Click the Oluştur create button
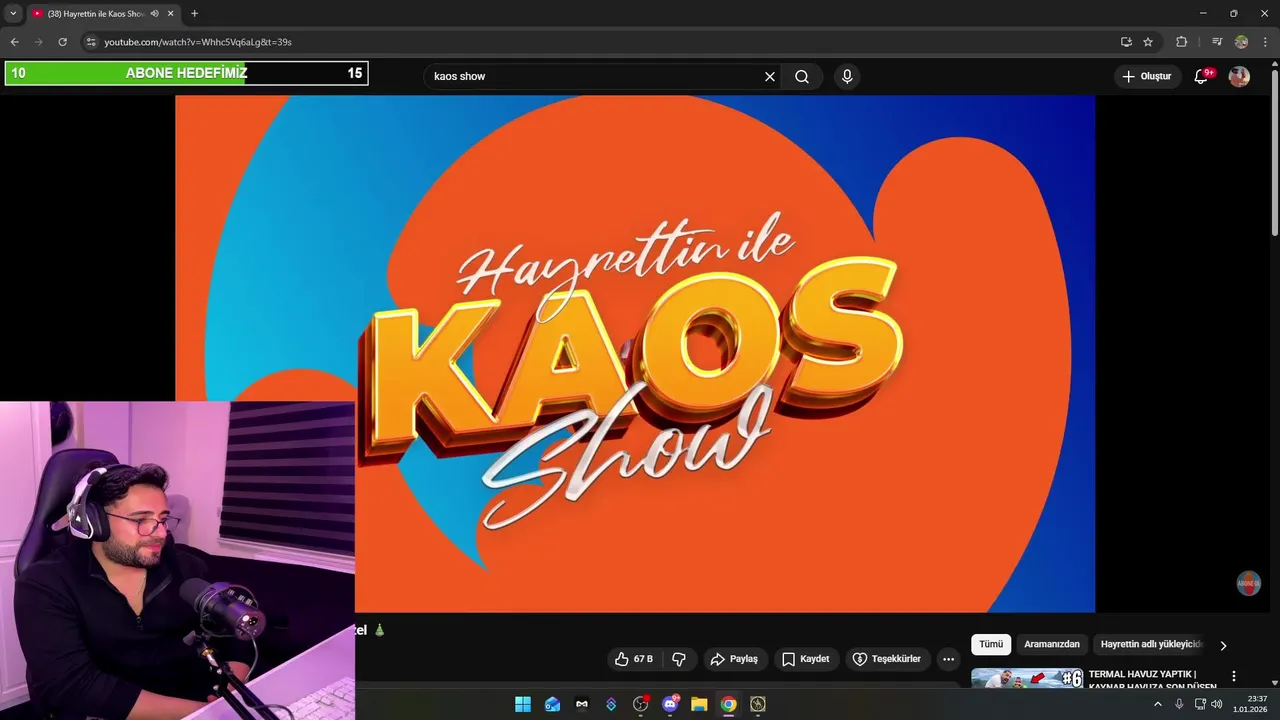Image resolution: width=1280 pixels, height=720 pixels. (1146, 76)
